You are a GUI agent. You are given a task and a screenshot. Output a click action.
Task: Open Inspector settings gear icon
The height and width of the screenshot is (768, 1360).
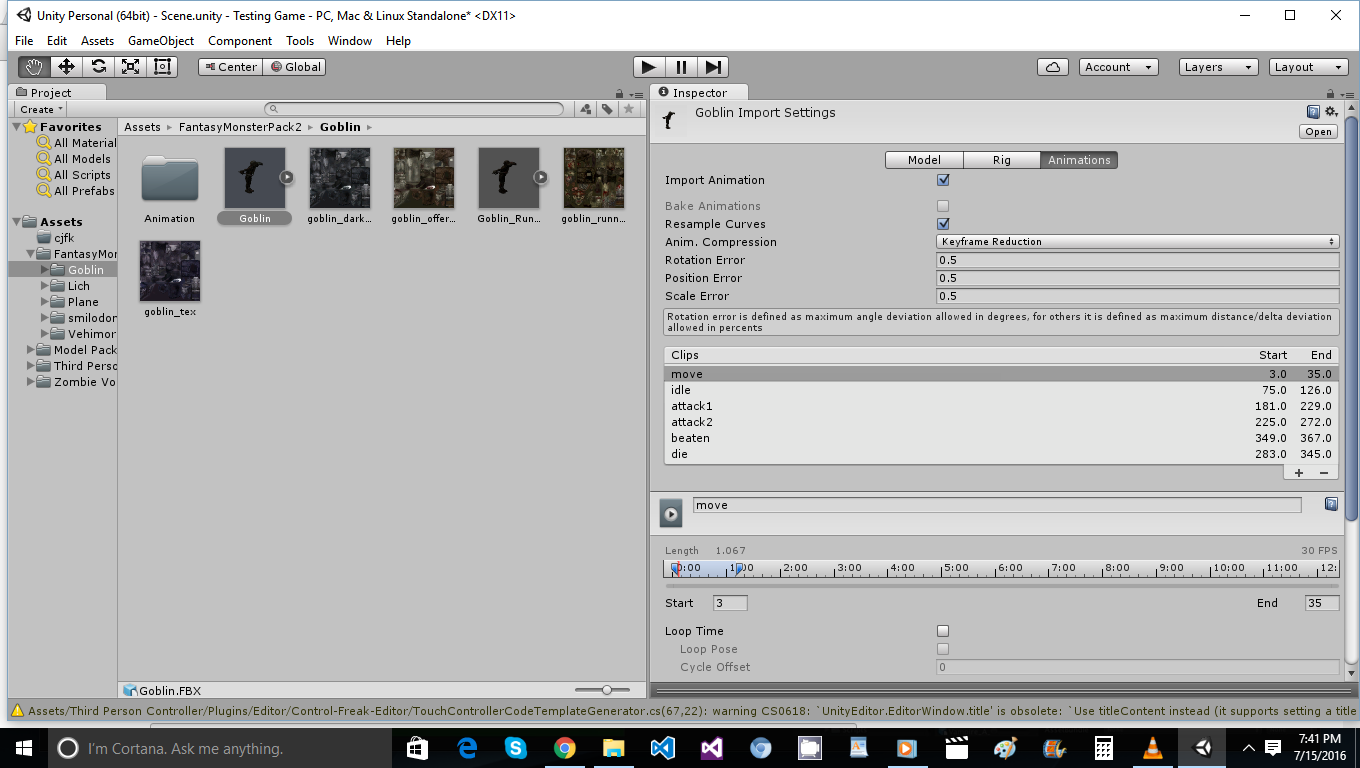[1330, 112]
